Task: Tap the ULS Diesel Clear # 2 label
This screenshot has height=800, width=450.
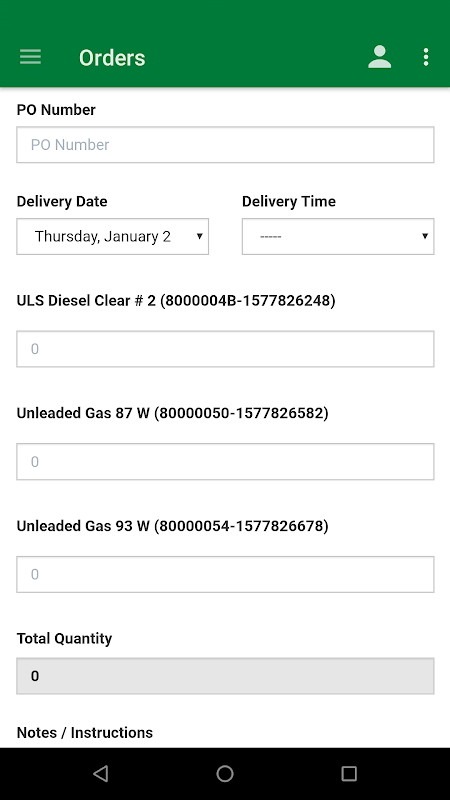Action: (x=176, y=301)
